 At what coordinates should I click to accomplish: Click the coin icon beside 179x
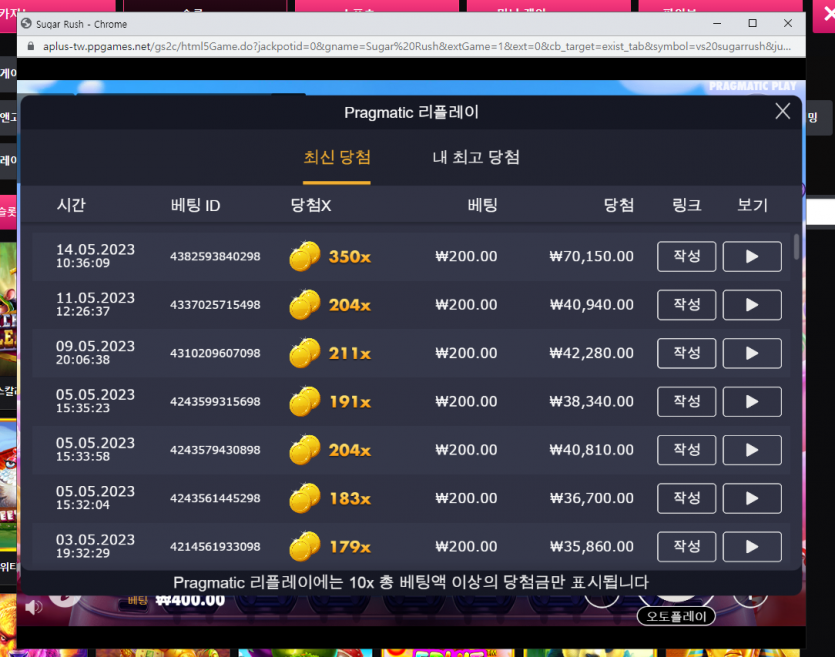(305, 547)
